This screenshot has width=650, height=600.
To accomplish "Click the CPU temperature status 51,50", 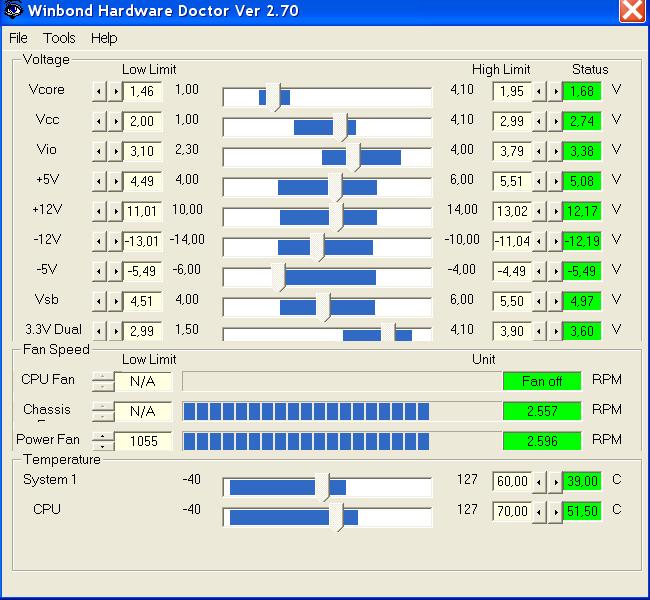I will click(x=582, y=512).
